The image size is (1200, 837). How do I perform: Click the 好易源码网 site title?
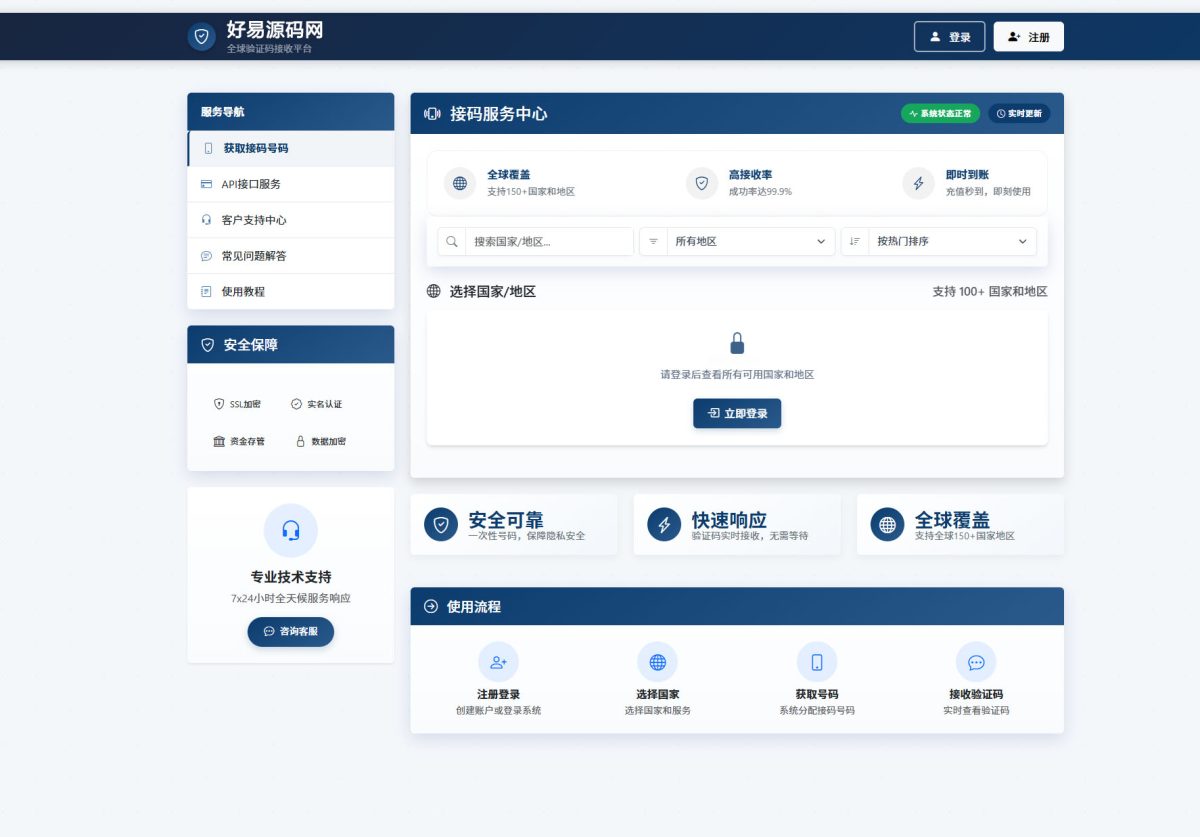coord(275,30)
